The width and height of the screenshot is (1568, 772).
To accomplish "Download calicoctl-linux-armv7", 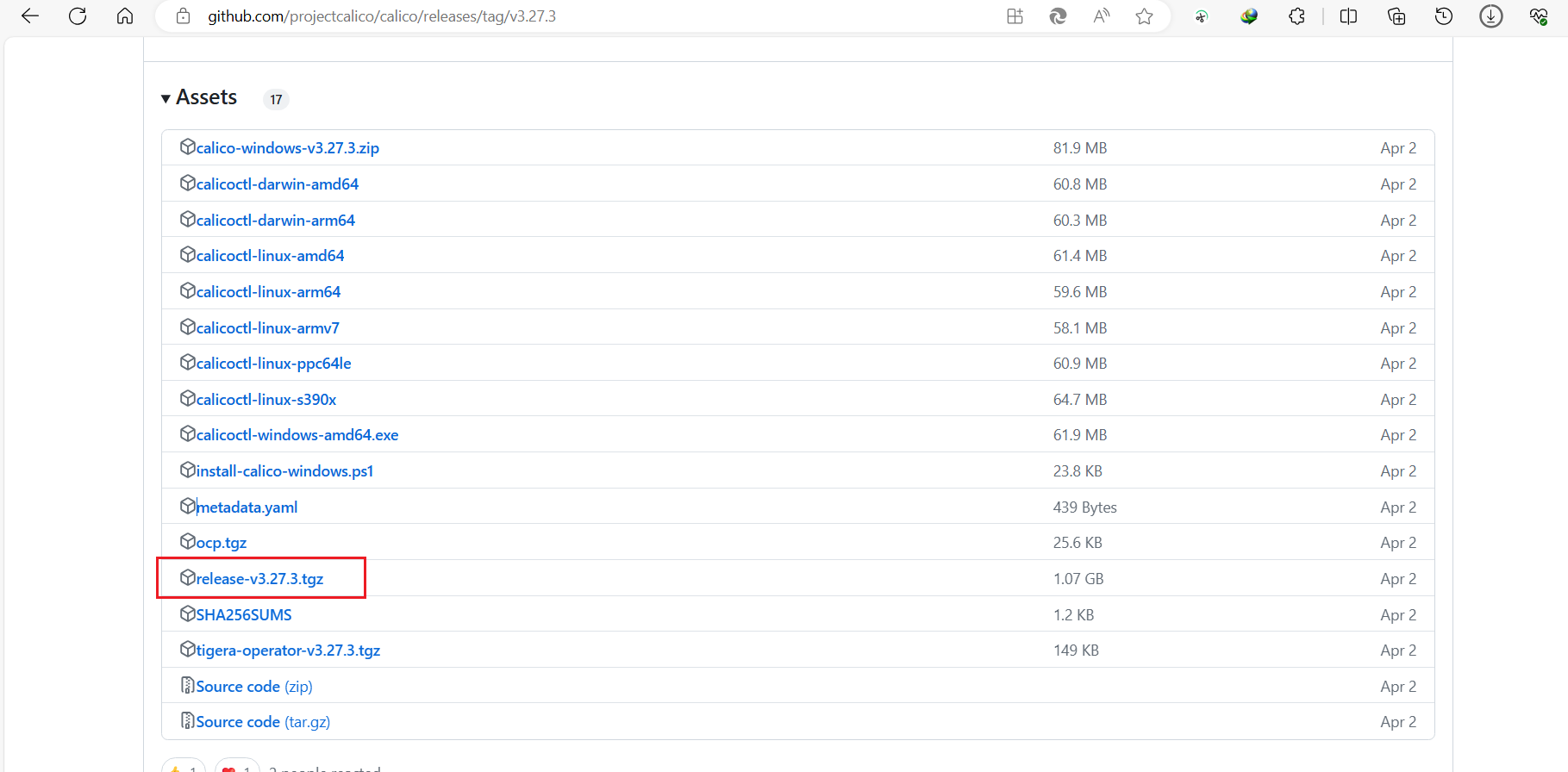I will tap(268, 328).
